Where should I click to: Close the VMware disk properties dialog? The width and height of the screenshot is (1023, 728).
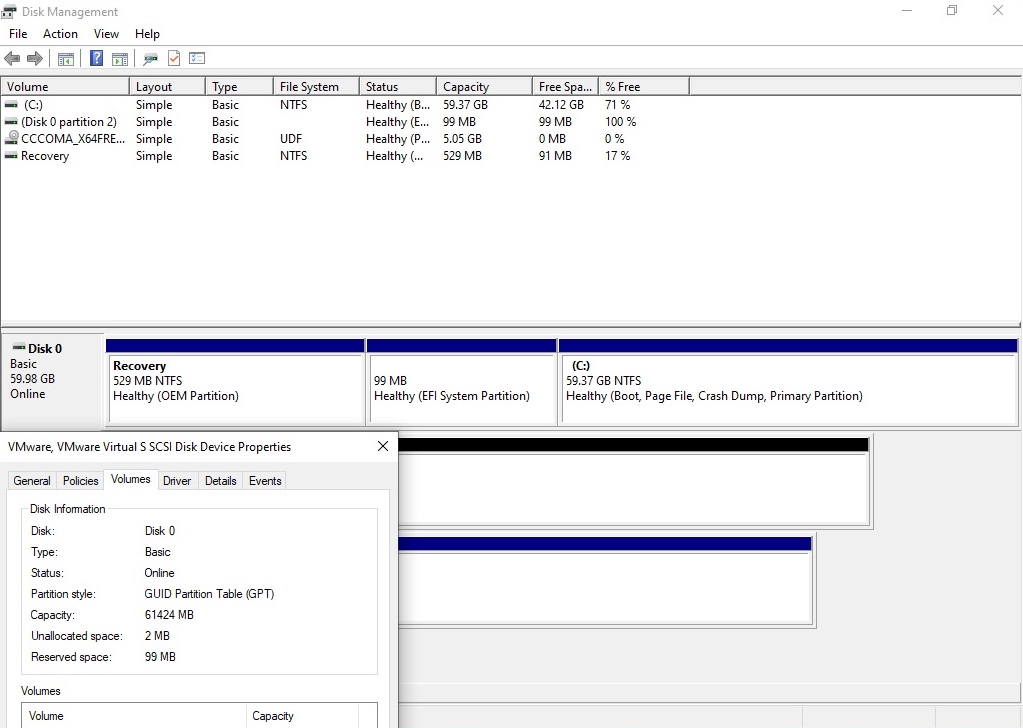tap(383, 447)
